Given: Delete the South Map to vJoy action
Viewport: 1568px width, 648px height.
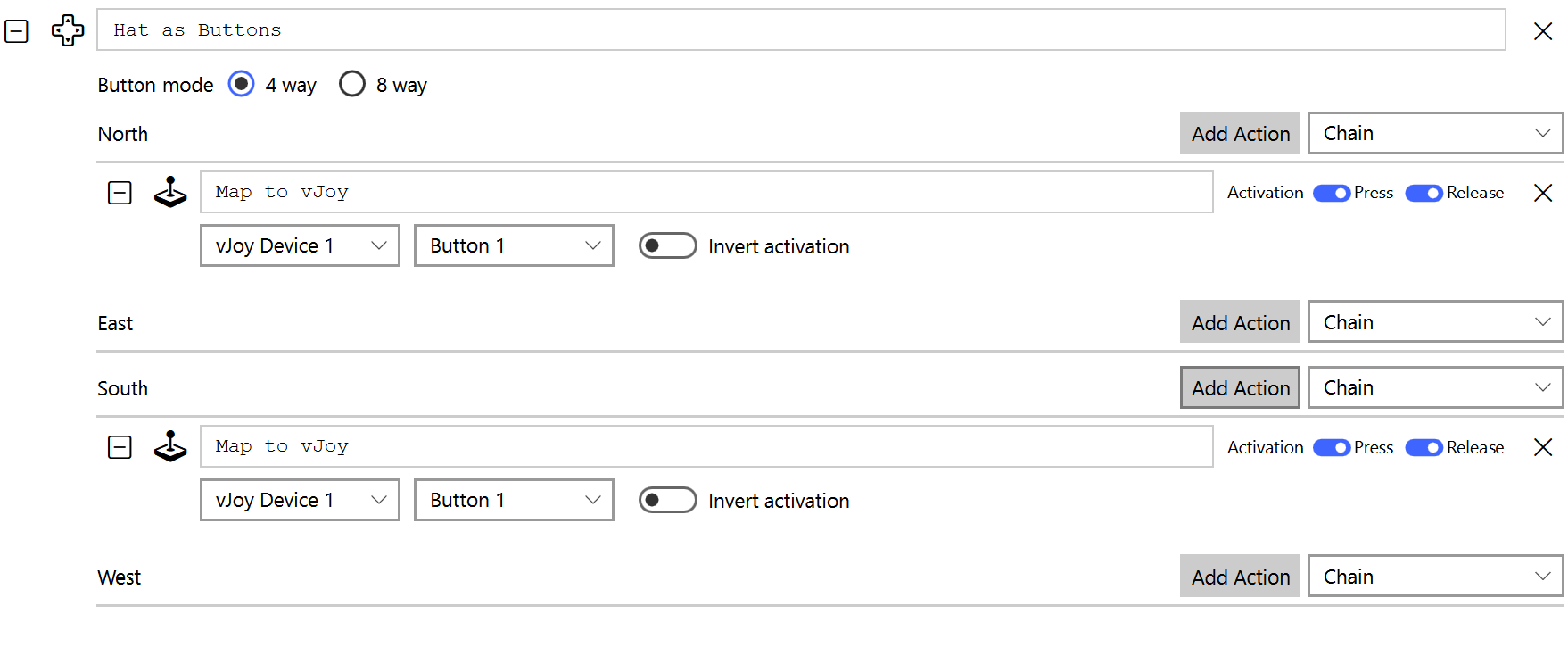Looking at the screenshot, I should click(x=1542, y=447).
